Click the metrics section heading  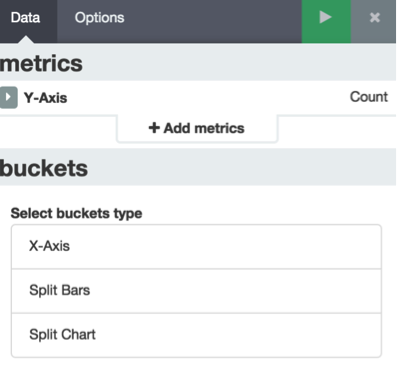point(41,63)
